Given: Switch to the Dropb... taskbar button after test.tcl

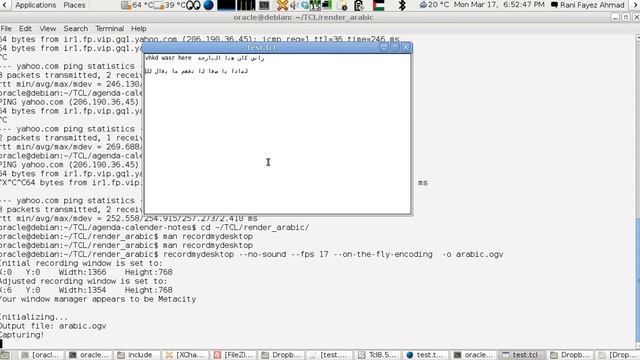Looking at the screenshot, I should (x=569, y=355).
